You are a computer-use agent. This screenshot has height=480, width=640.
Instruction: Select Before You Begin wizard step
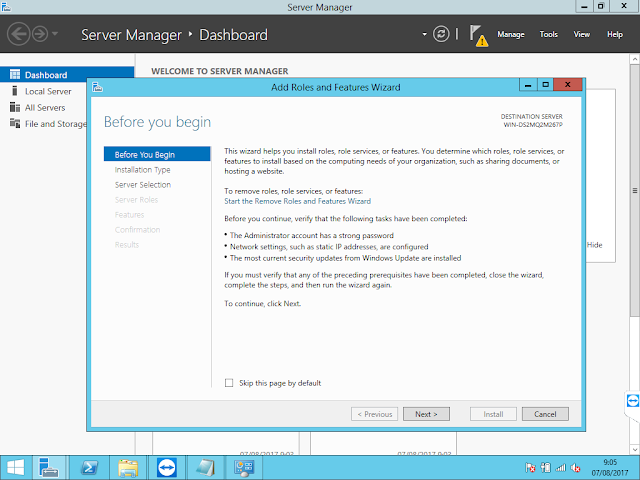pyautogui.click(x=157, y=154)
